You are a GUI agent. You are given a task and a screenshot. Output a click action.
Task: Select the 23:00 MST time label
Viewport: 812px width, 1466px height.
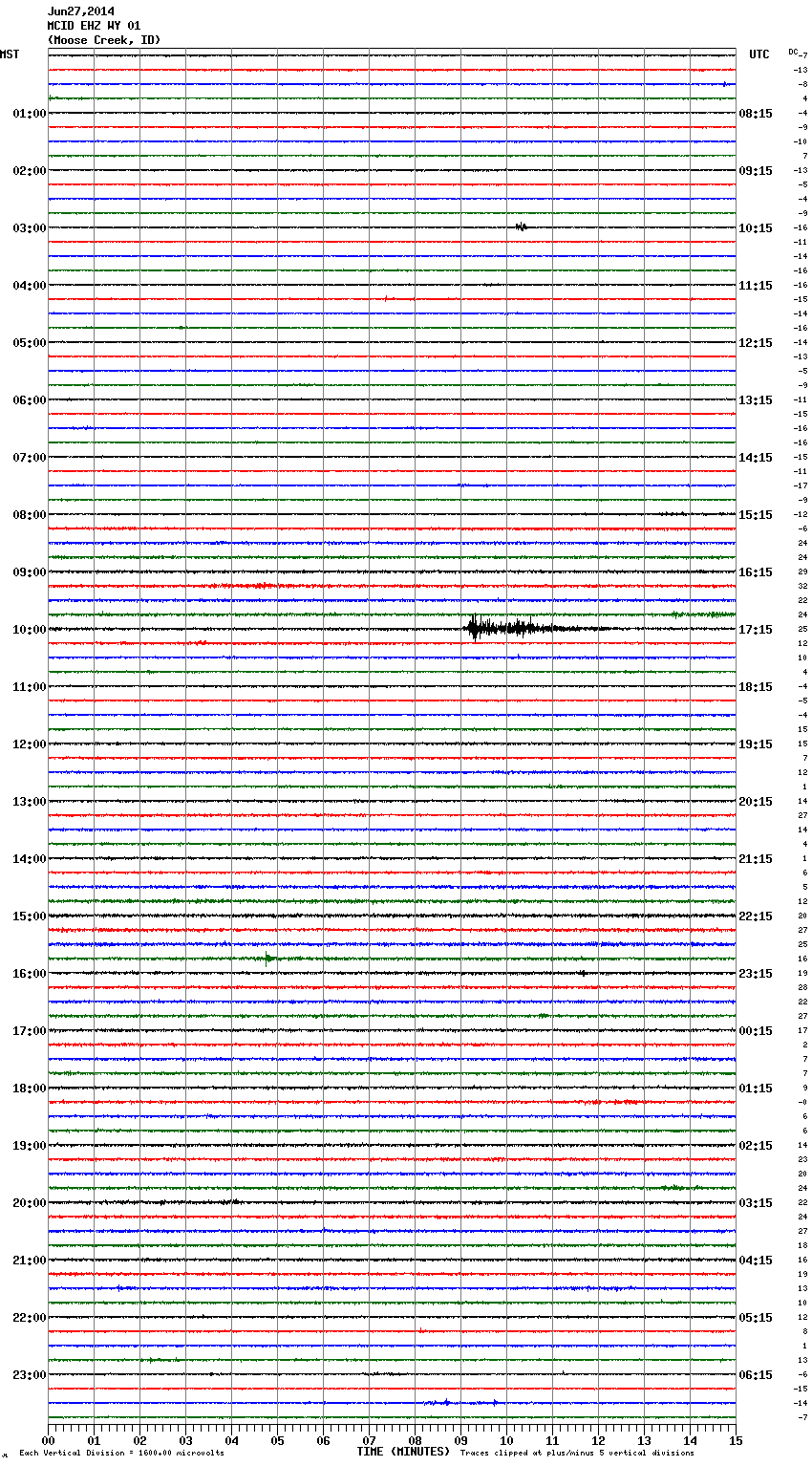tap(30, 1375)
